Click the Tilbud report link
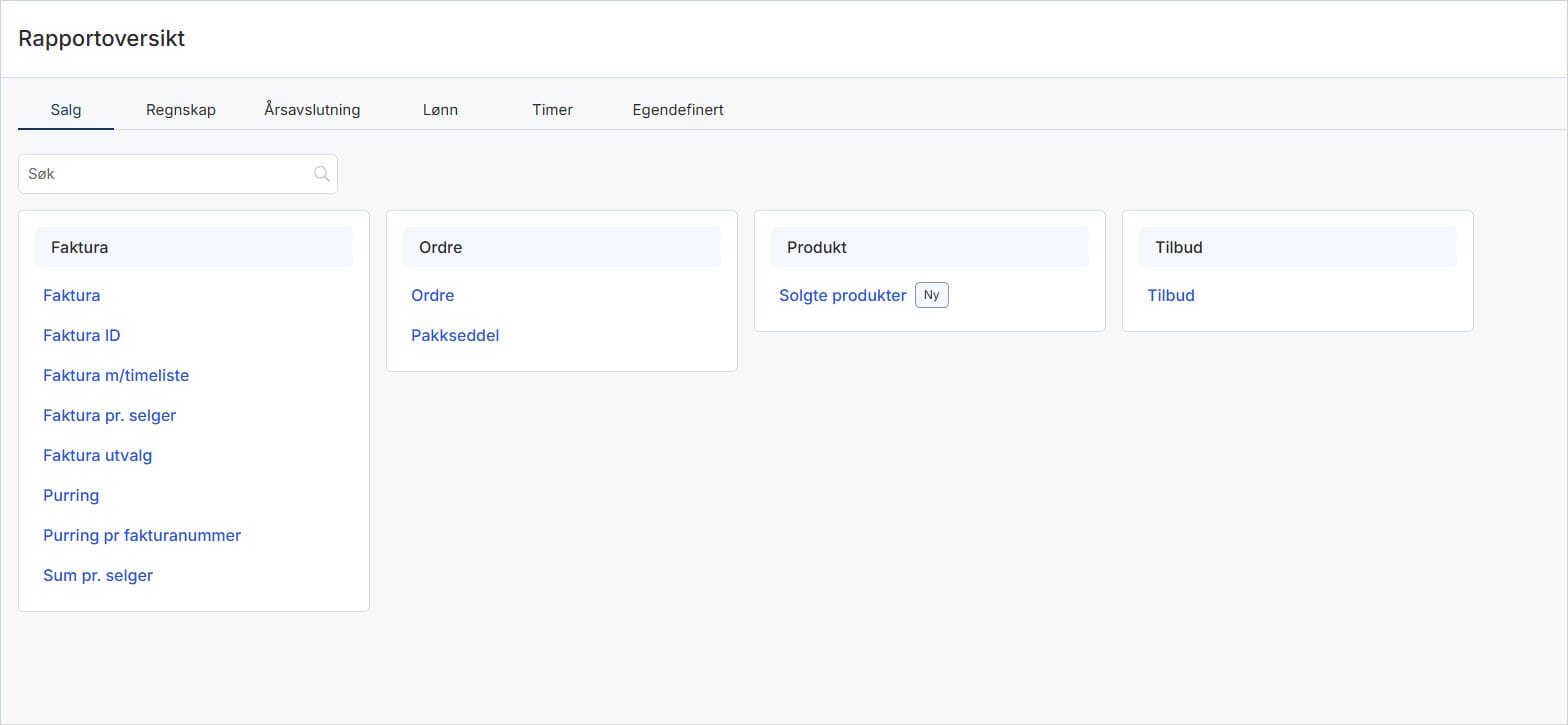This screenshot has width=1568, height=725. [x=1171, y=296]
